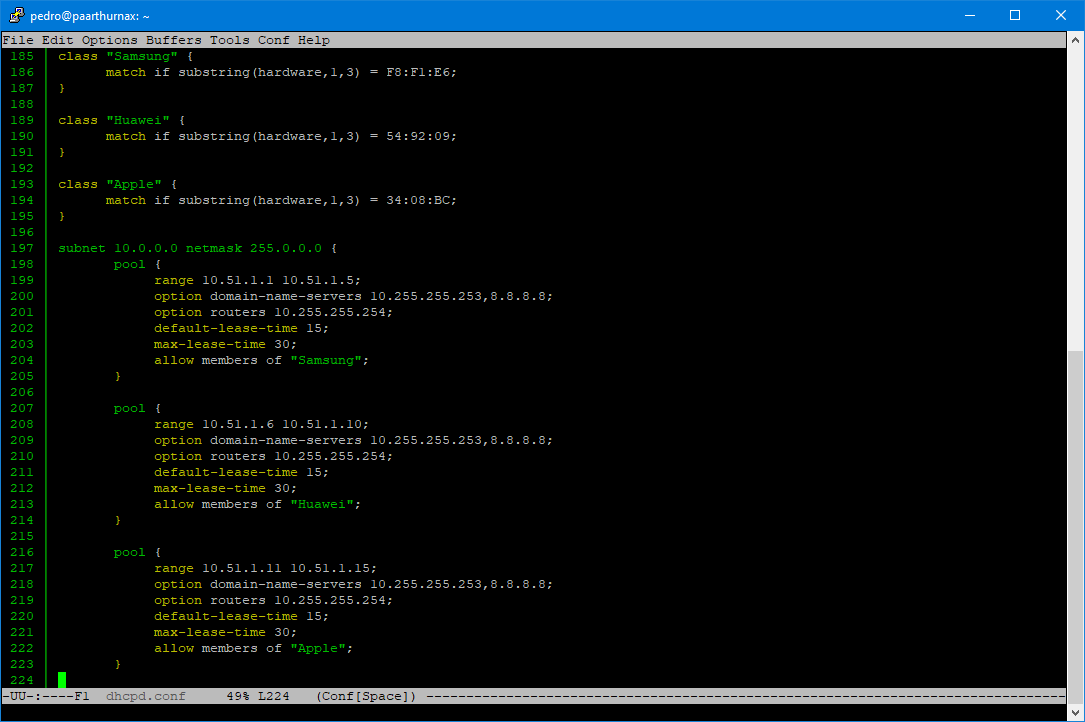Click dhcpd.conf name in the mode line
This screenshot has width=1085, height=722.
tap(145, 696)
